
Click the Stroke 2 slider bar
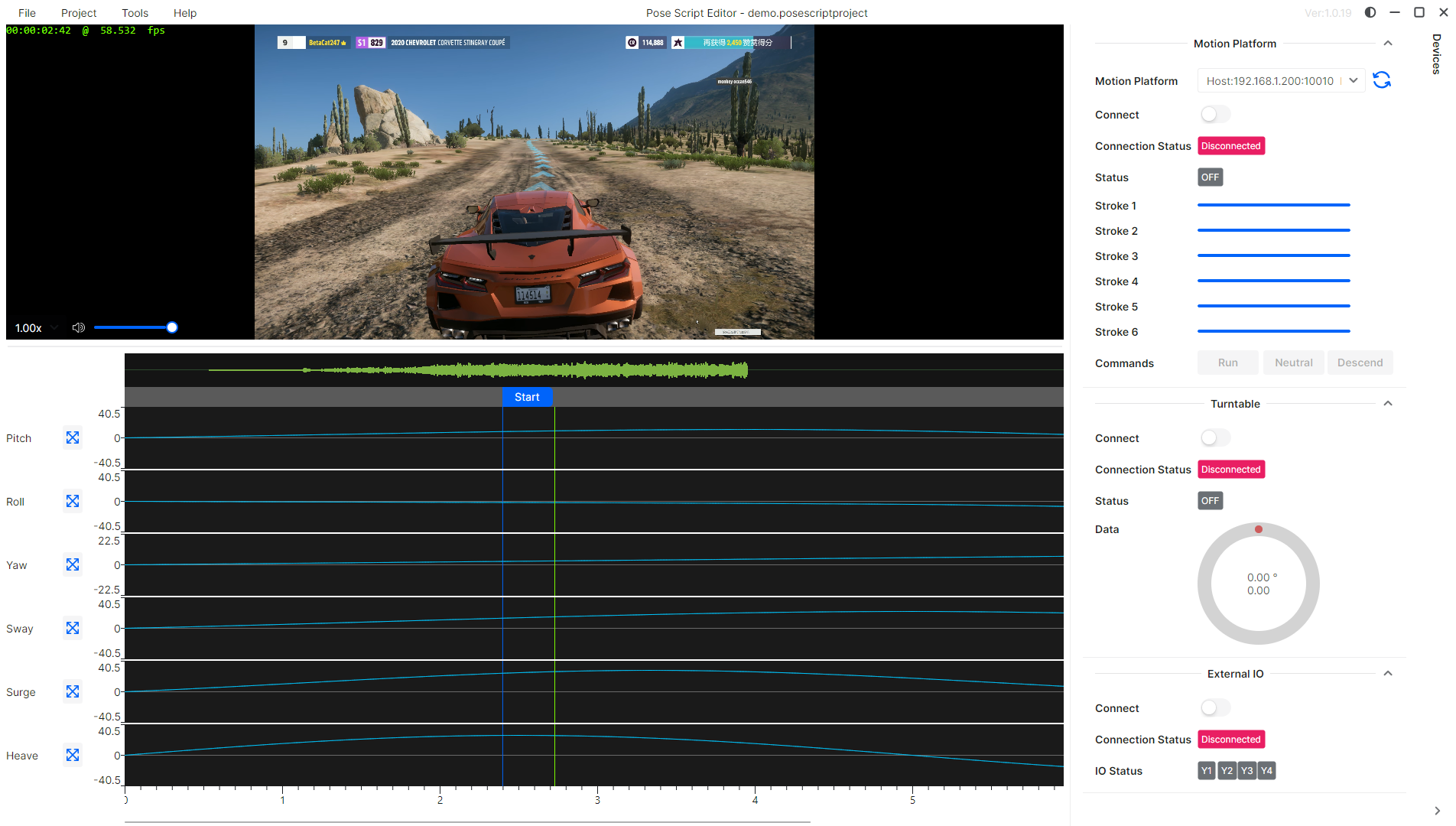click(1273, 230)
